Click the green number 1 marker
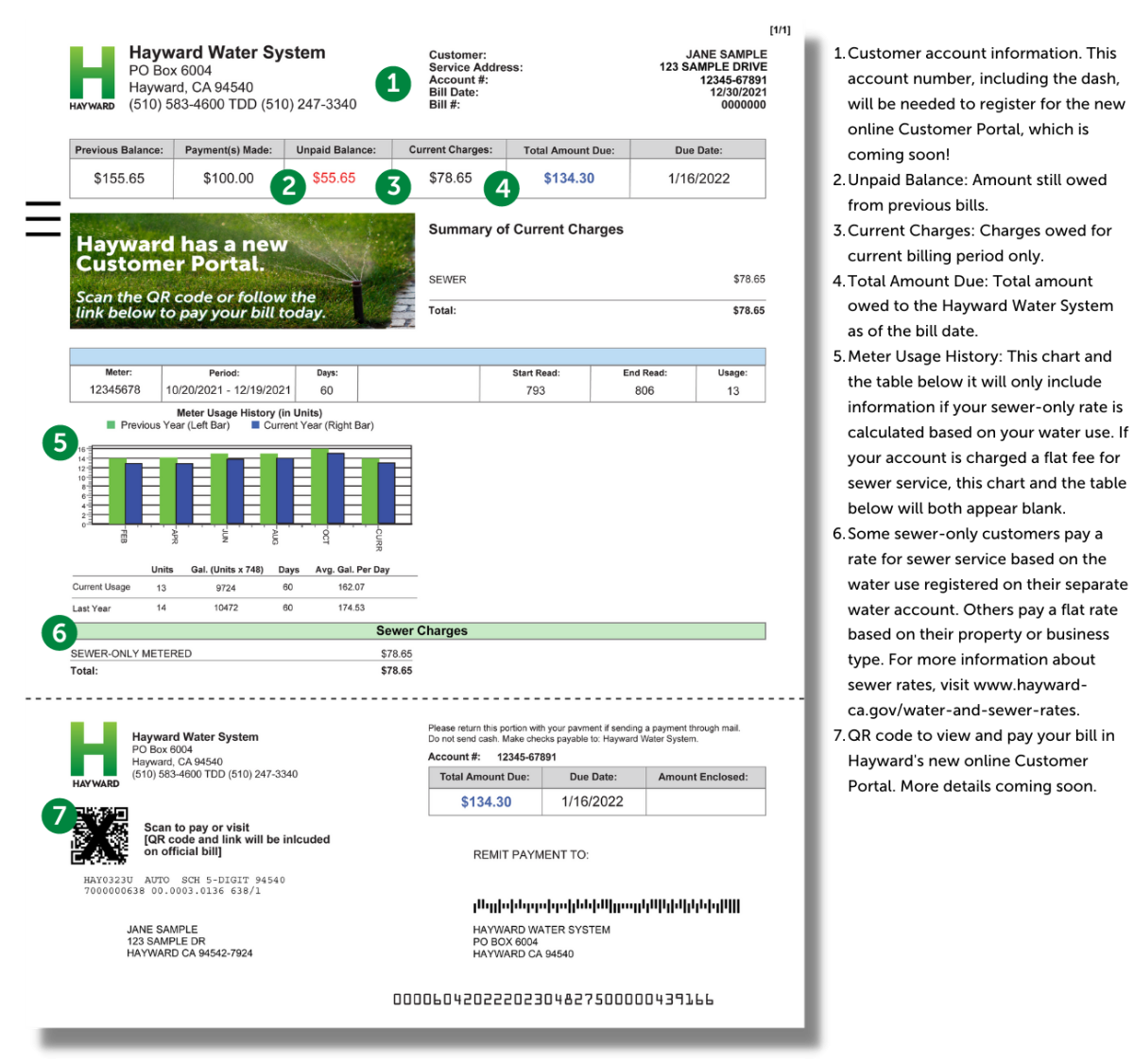1134x1064 pixels. (393, 83)
